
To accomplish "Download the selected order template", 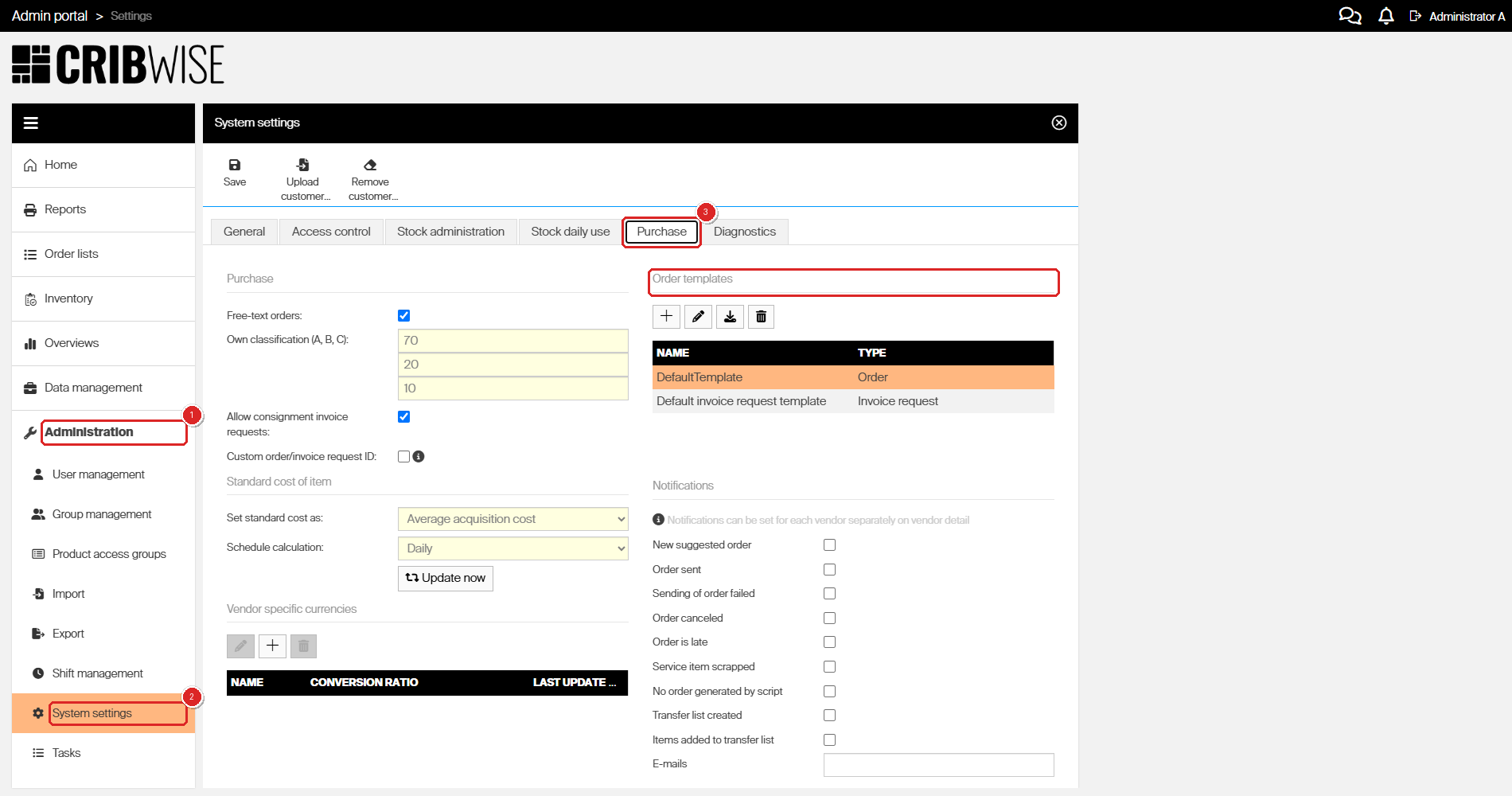I will (730, 317).
